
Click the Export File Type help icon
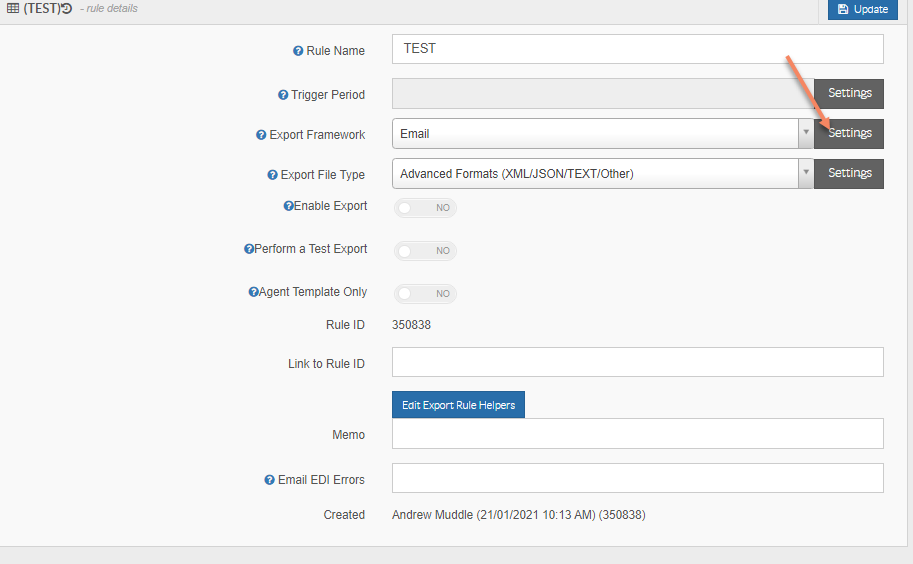tap(272, 175)
